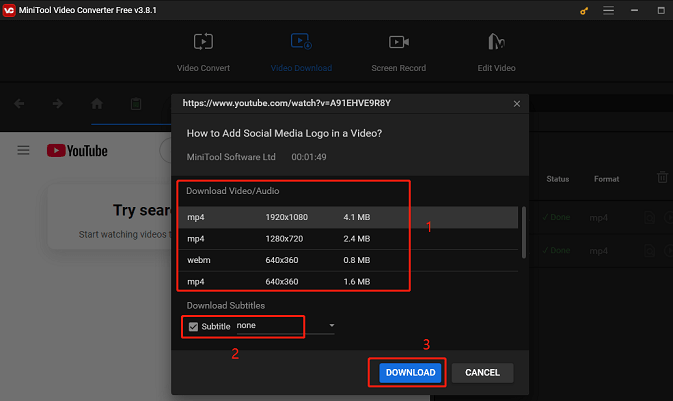This screenshot has width=673, height=401.
Task: Open the Screen Record tab
Action: pyautogui.click(x=398, y=53)
